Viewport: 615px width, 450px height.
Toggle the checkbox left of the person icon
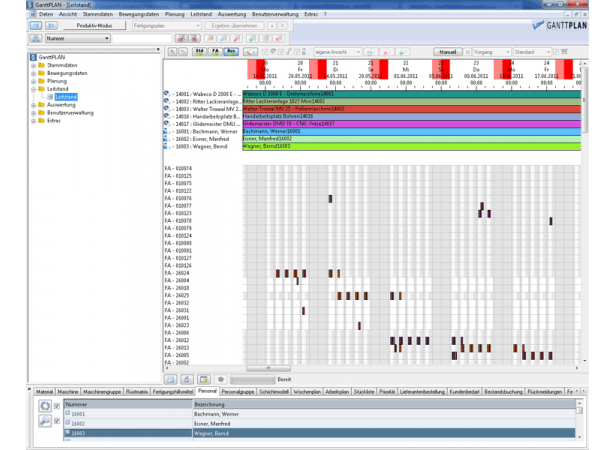pyautogui.click(x=297, y=52)
